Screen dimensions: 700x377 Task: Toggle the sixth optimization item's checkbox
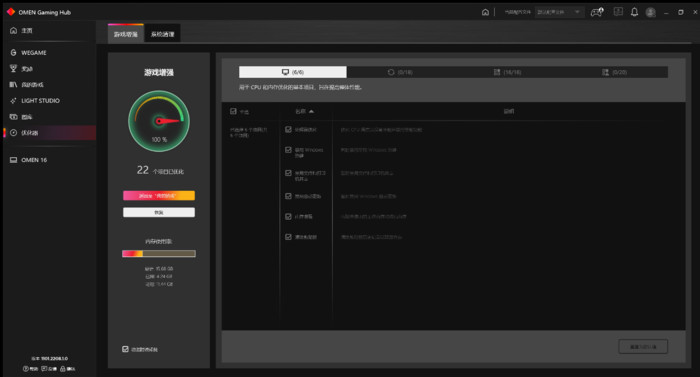288,237
